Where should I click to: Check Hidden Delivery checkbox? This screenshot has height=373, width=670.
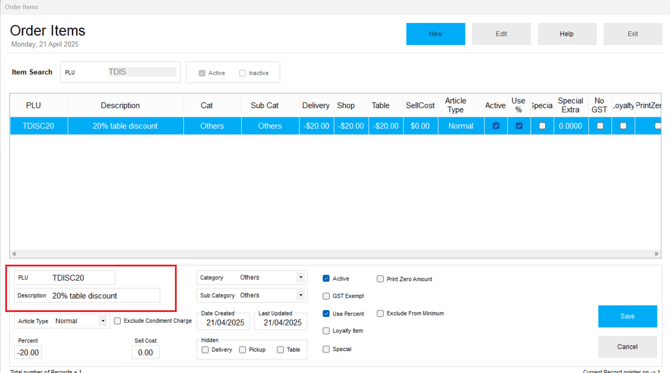pos(205,350)
